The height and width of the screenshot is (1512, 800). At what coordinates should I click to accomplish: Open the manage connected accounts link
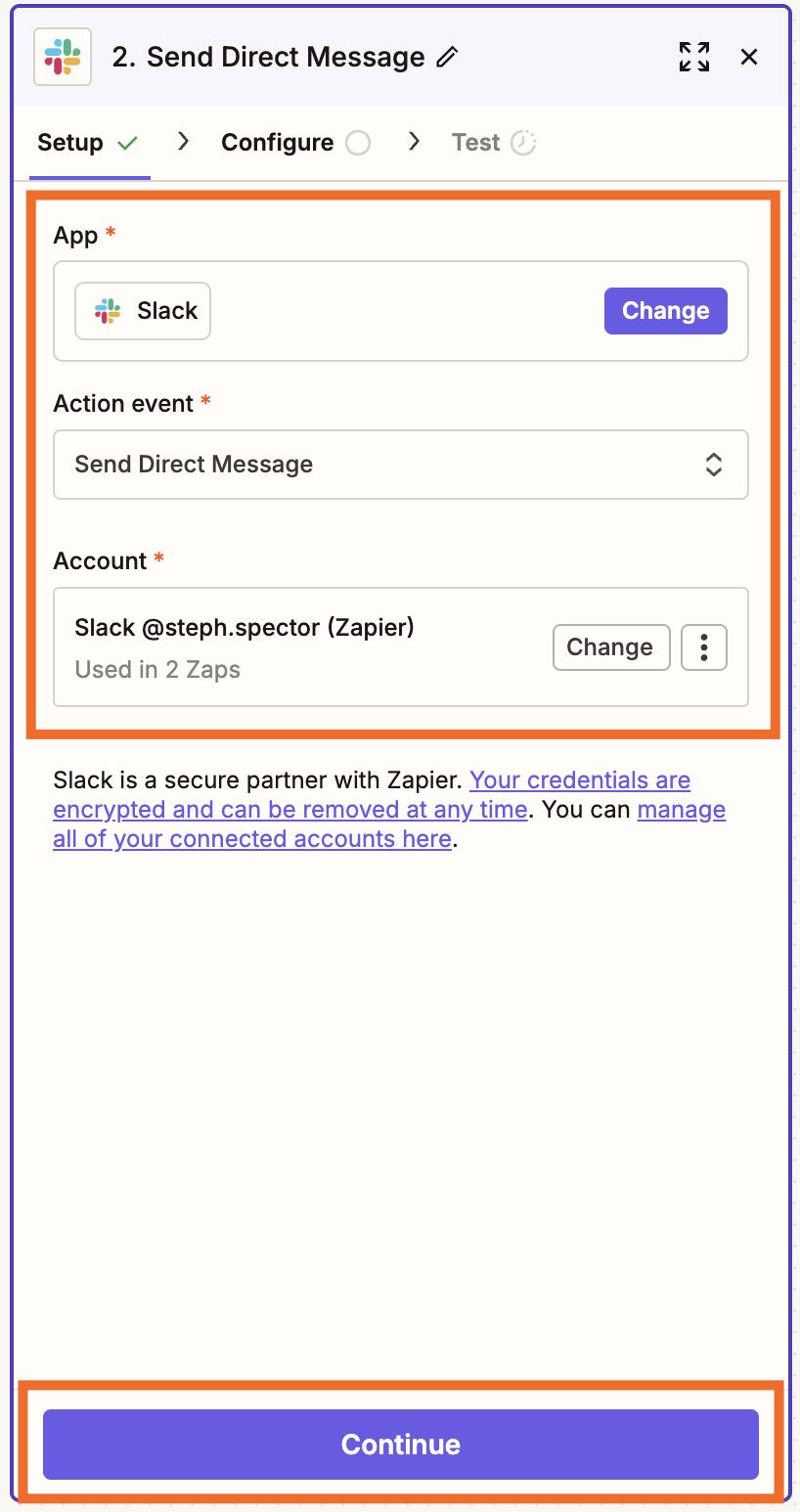pos(250,838)
